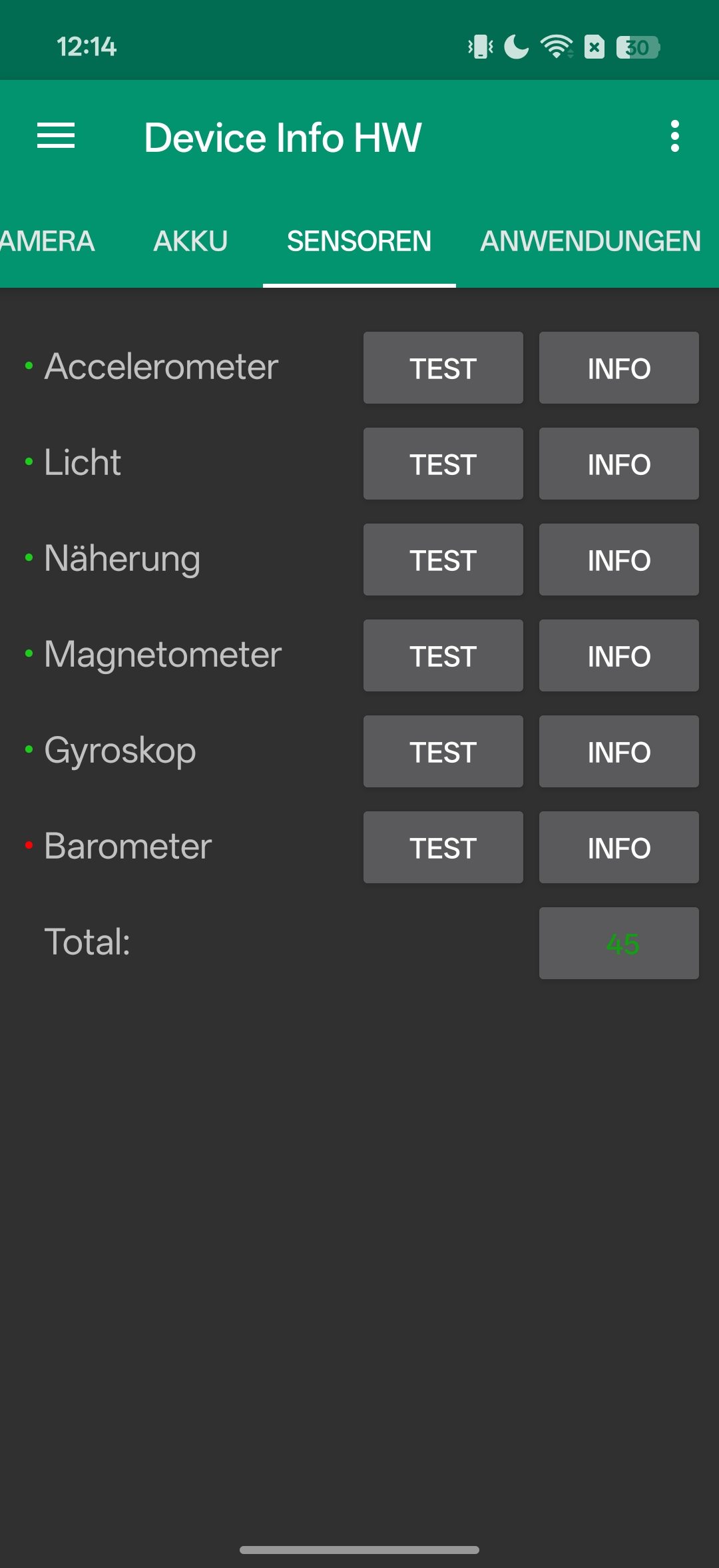Open the three-dot overflow menu
The image size is (719, 1568).
(x=674, y=136)
